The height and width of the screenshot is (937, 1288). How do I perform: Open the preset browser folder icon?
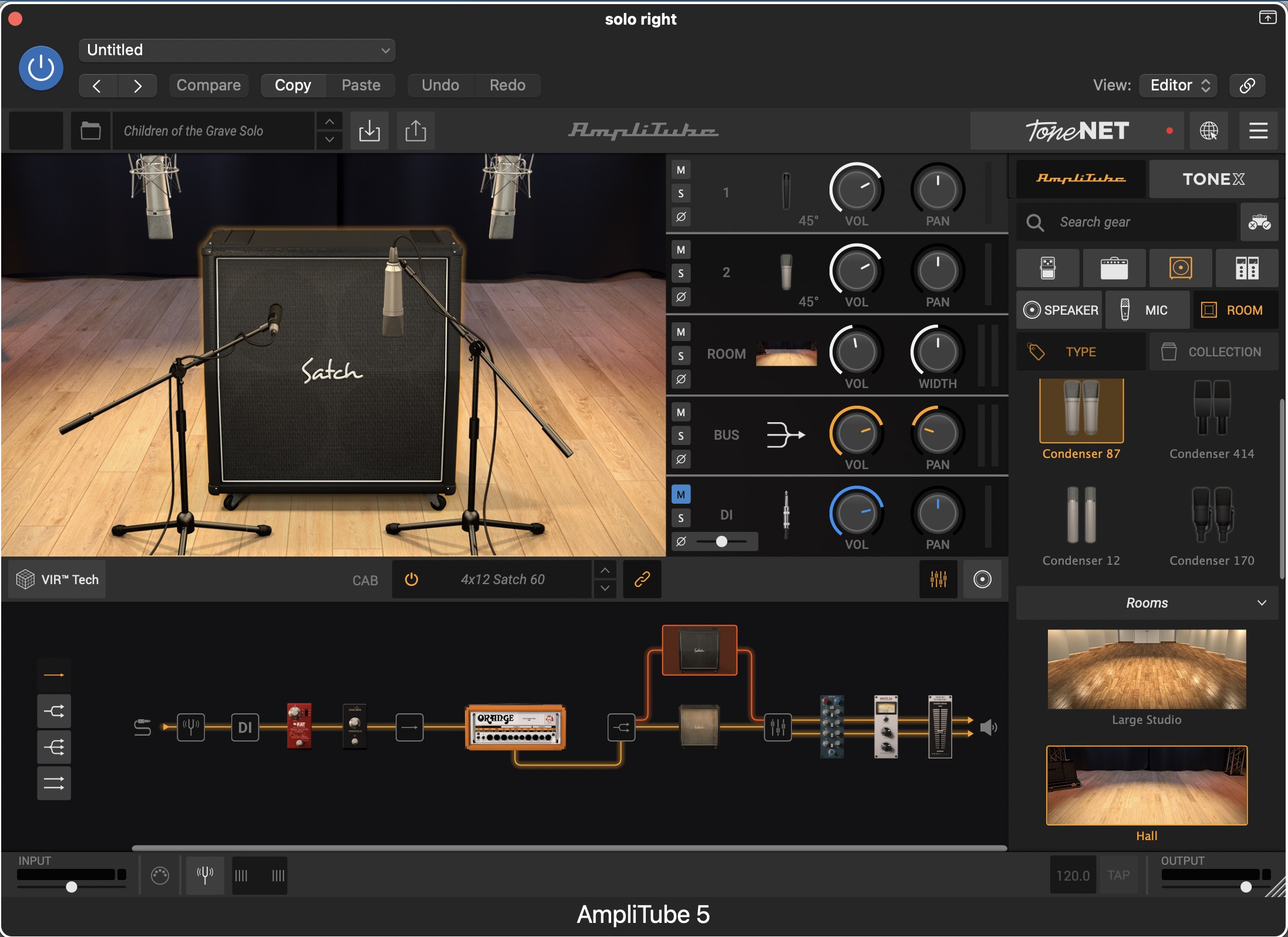click(x=90, y=130)
